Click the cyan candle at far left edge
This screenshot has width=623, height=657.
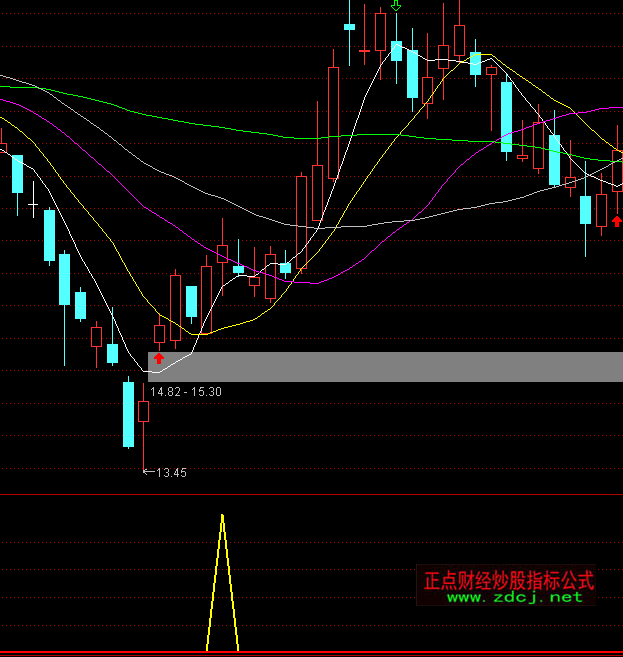pyautogui.click(x=17, y=174)
